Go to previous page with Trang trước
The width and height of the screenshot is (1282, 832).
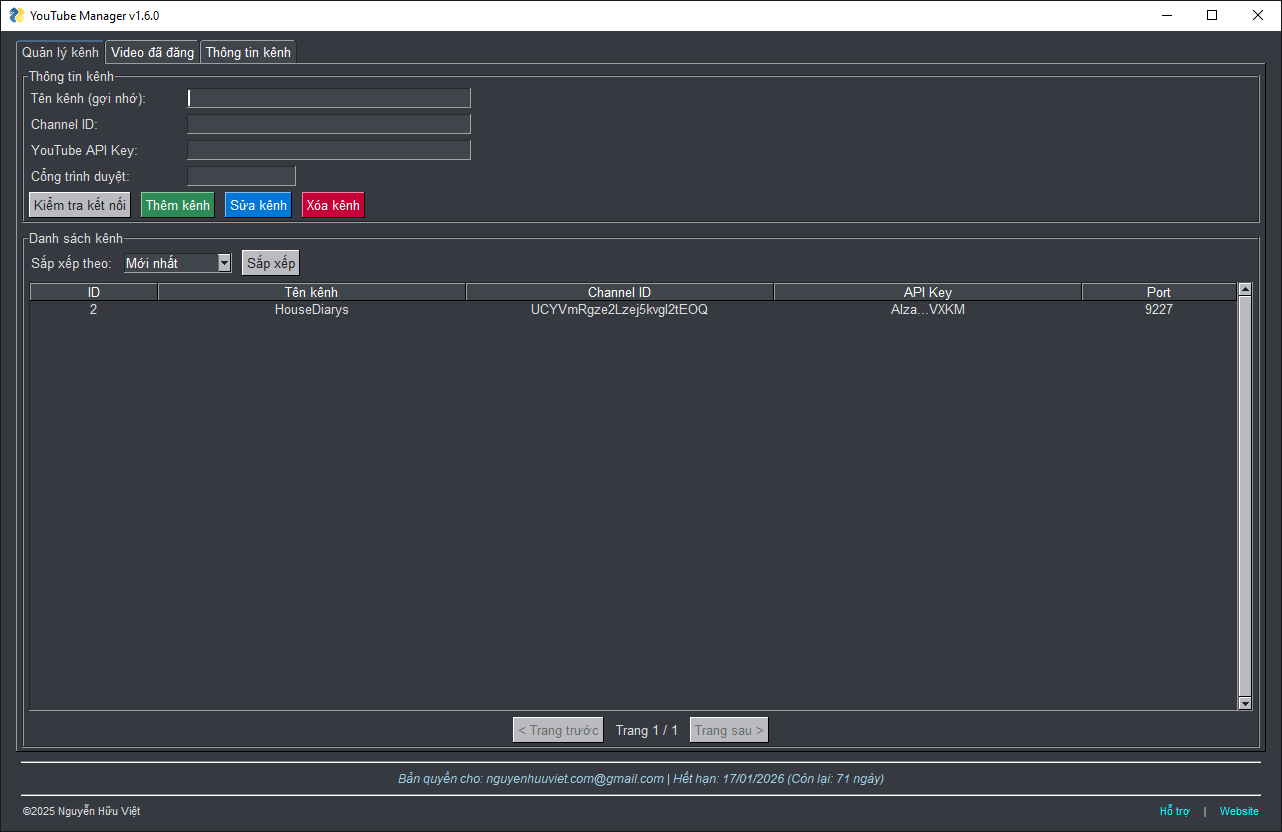[558, 730]
